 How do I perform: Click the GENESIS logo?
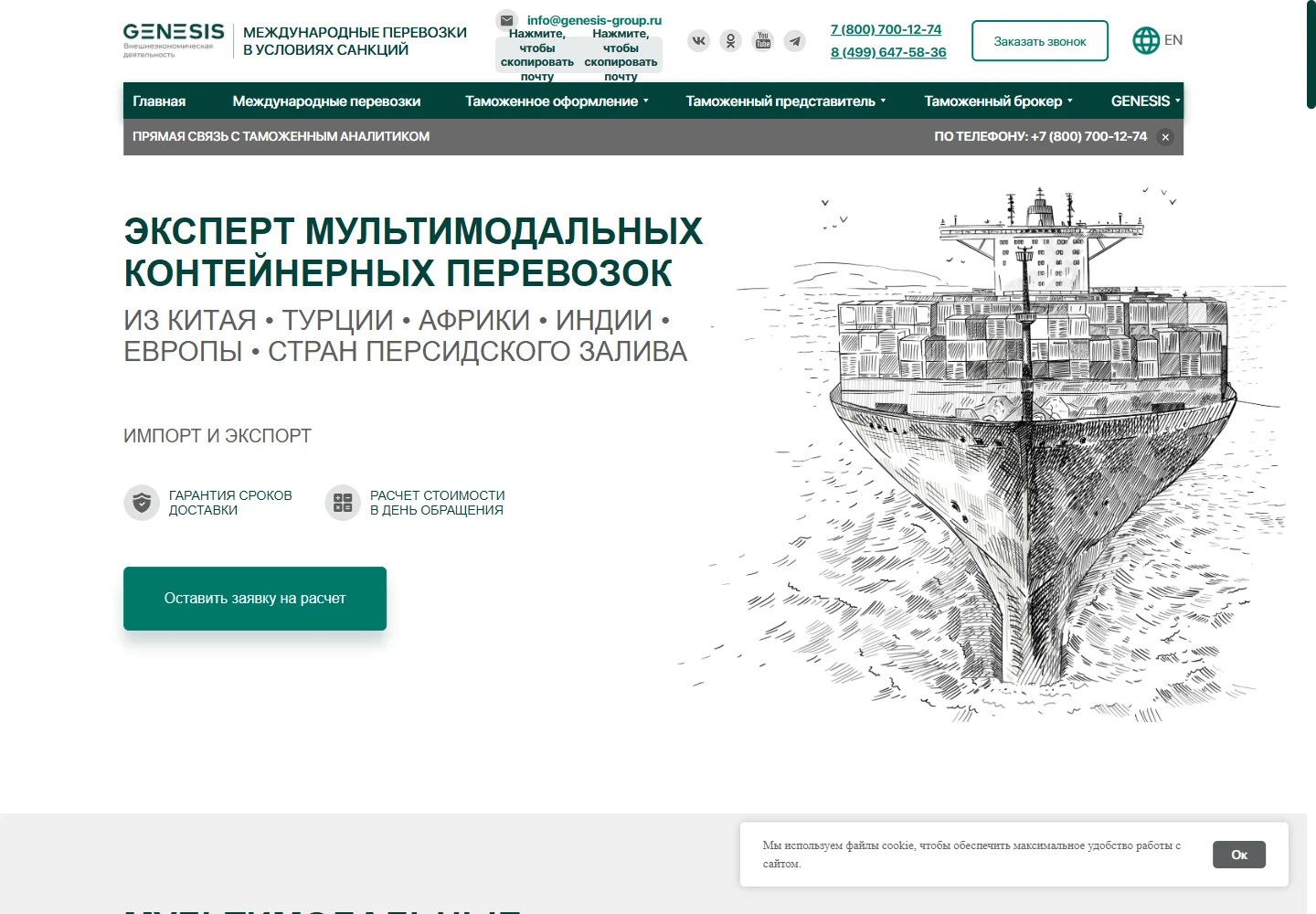[x=174, y=41]
